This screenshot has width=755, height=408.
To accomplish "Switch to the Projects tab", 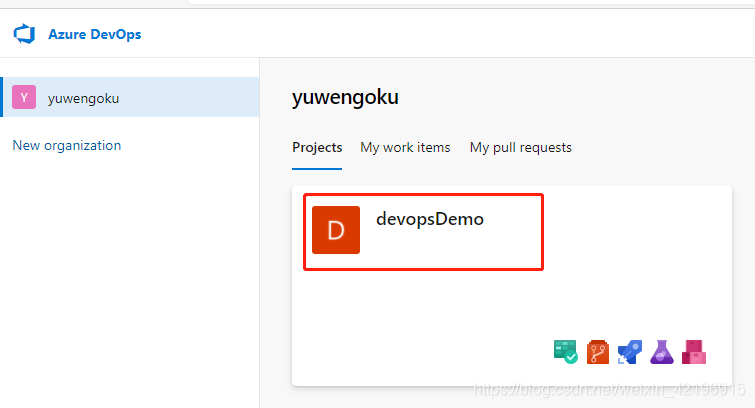I will click(x=317, y=147).
